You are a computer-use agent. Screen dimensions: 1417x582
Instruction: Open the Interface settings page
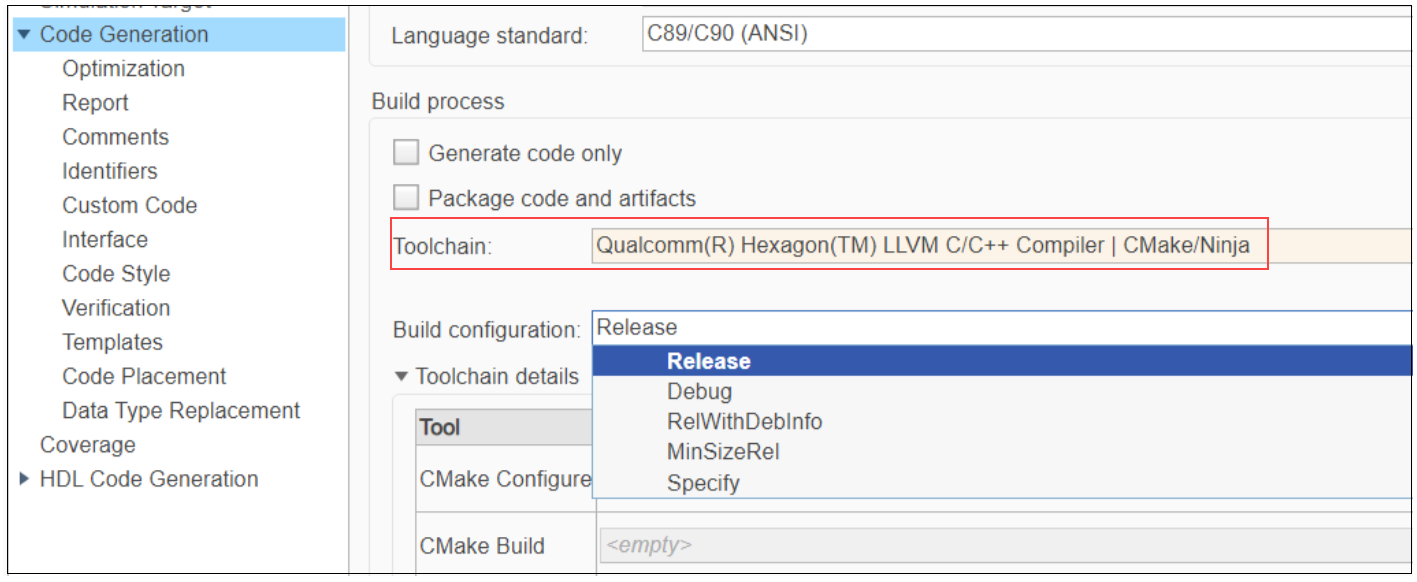point(104,240)
